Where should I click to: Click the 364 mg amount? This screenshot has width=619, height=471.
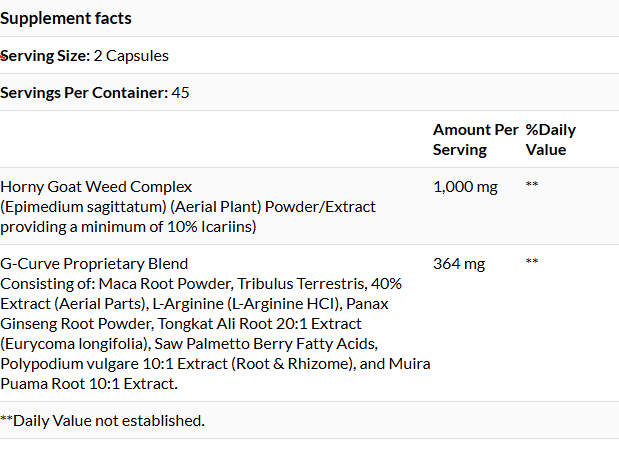click(459, 263)
